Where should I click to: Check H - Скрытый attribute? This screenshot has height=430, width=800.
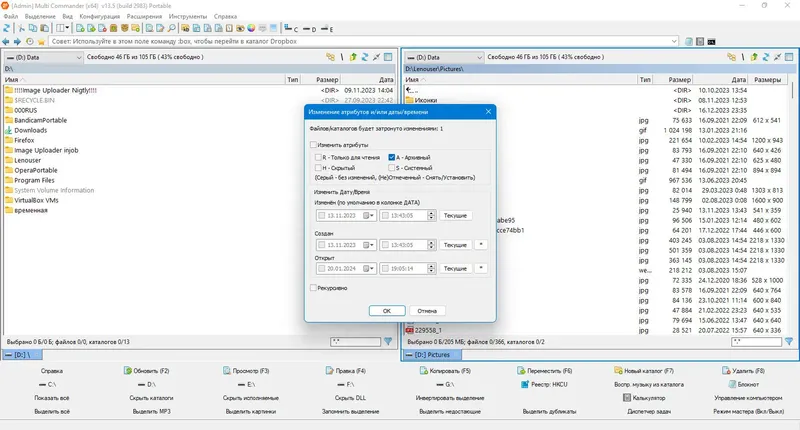318,168
